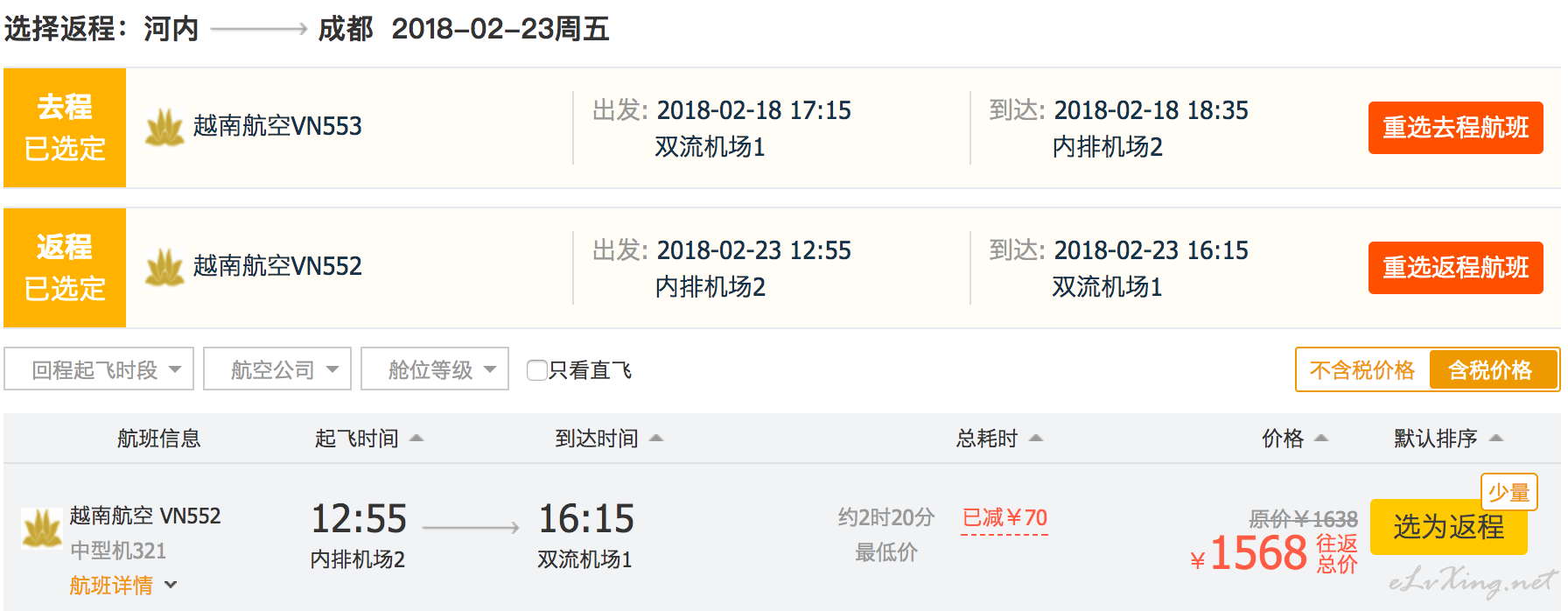Sort by 到达时间 arrow
Viewport: 1568px width, 611px height.
656,438
